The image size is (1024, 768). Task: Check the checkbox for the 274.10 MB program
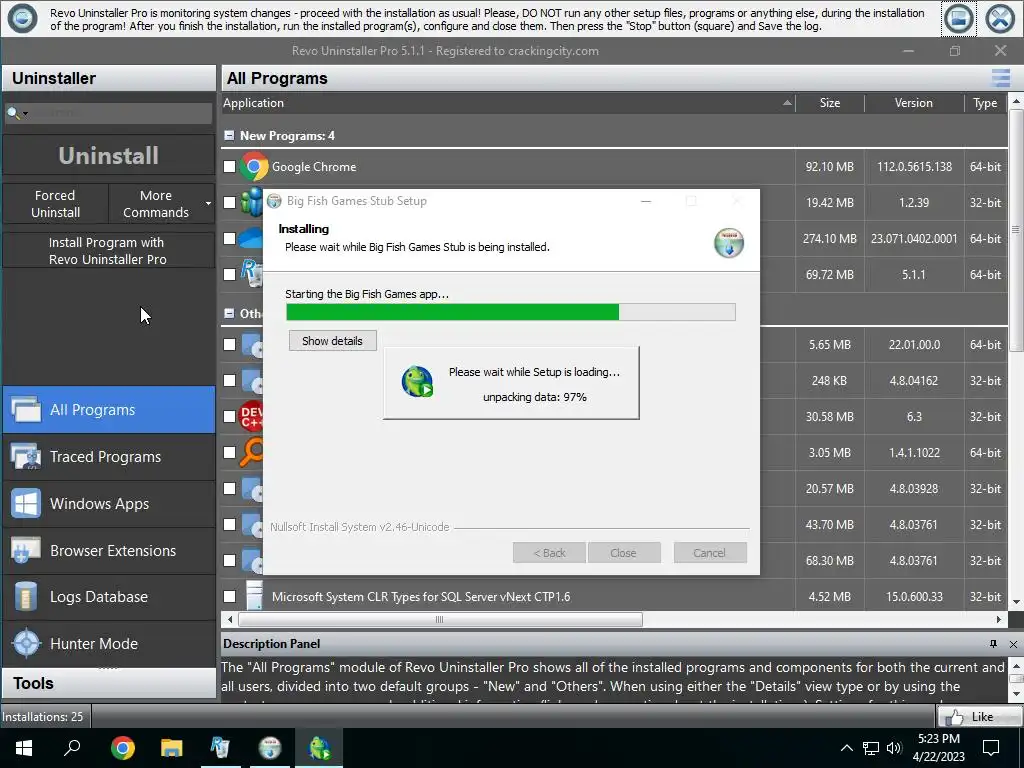click(229, 238)
